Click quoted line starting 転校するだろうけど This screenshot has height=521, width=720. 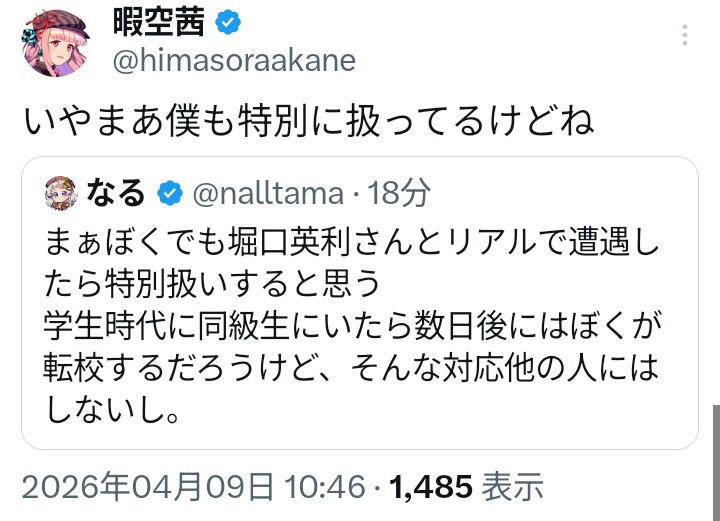pyautogui.click(x=353, y=369)
